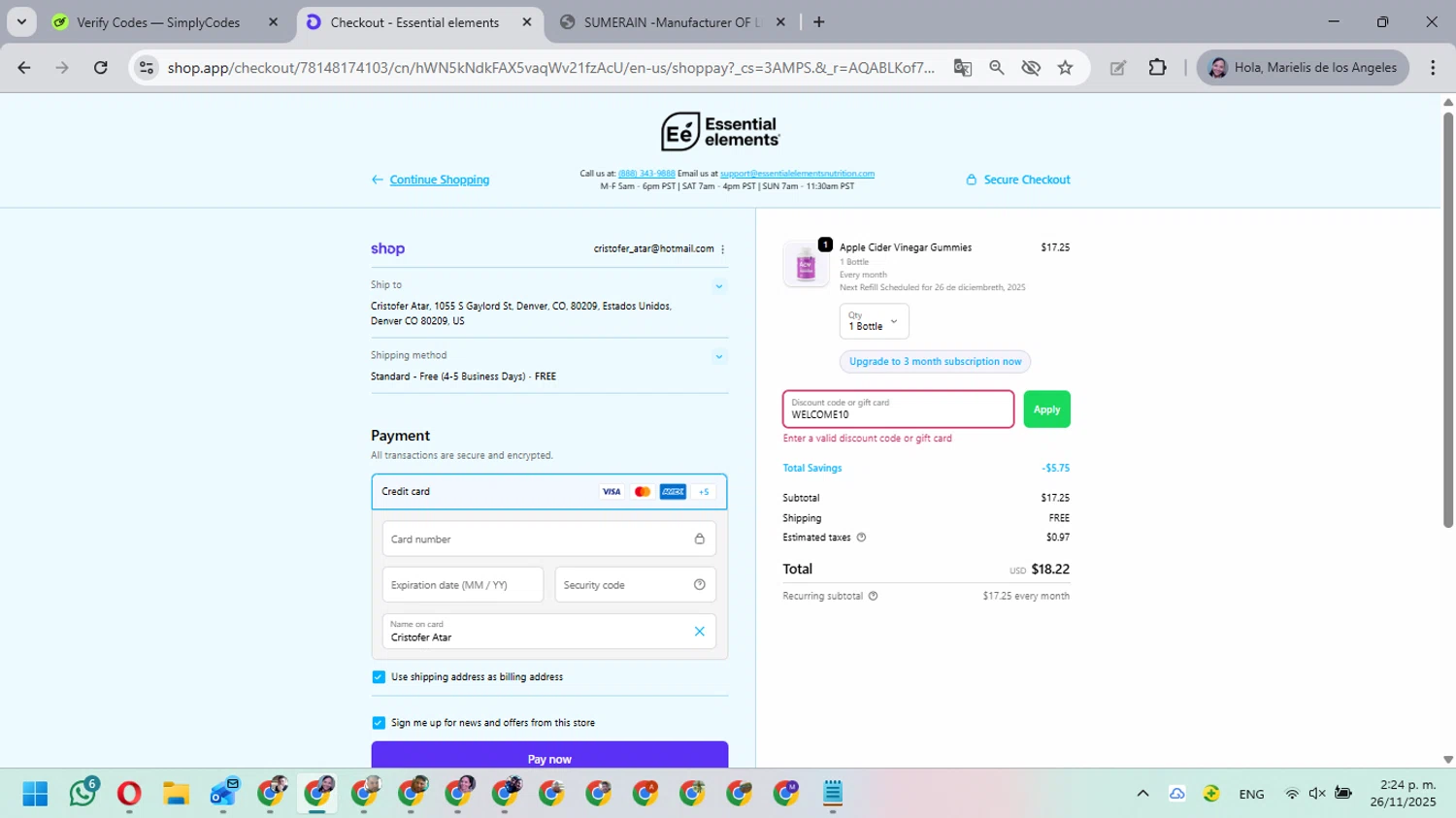Launch Opera browser from the taskbar

[x=129, y=794]
